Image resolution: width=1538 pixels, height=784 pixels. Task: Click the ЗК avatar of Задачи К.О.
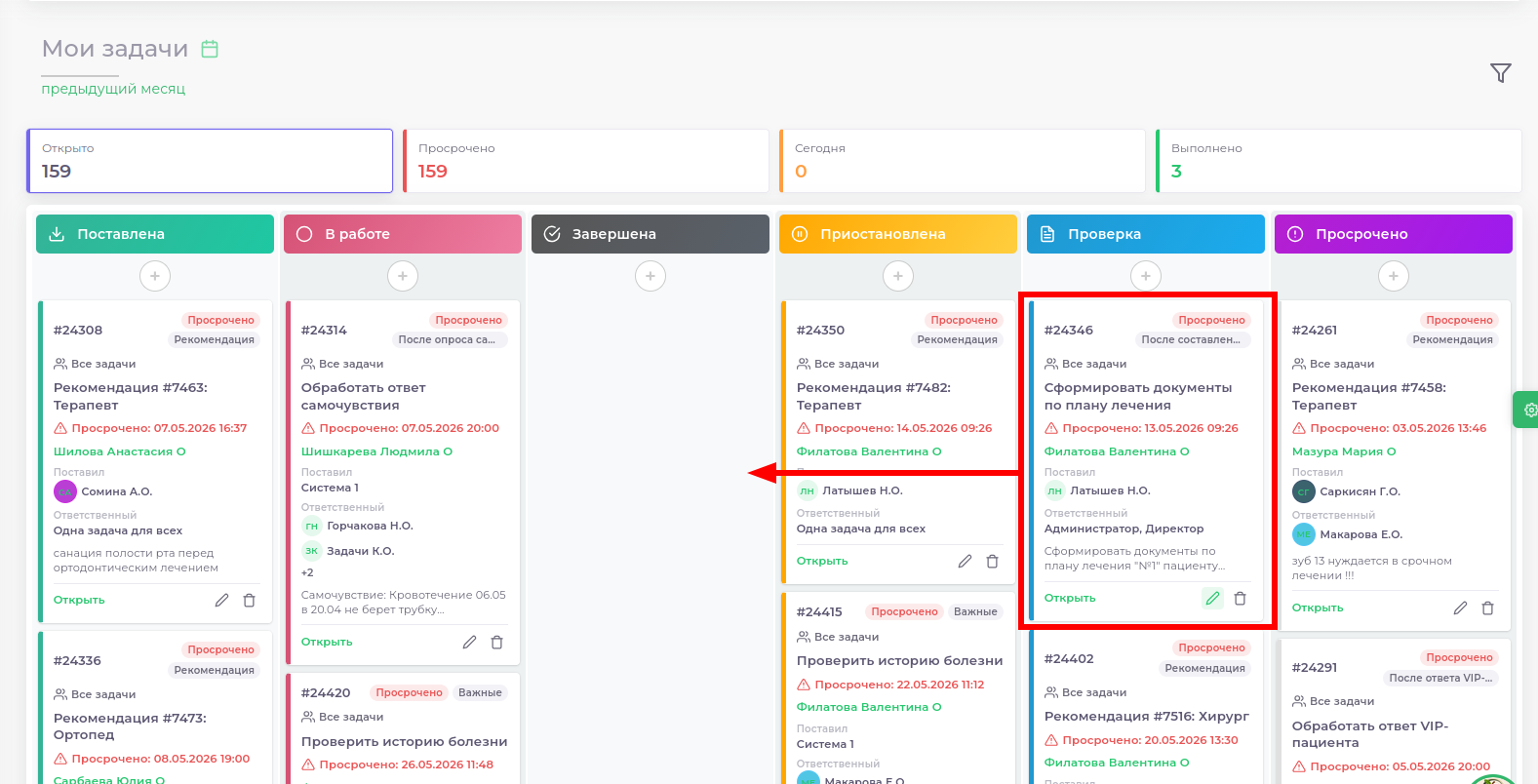312,551
